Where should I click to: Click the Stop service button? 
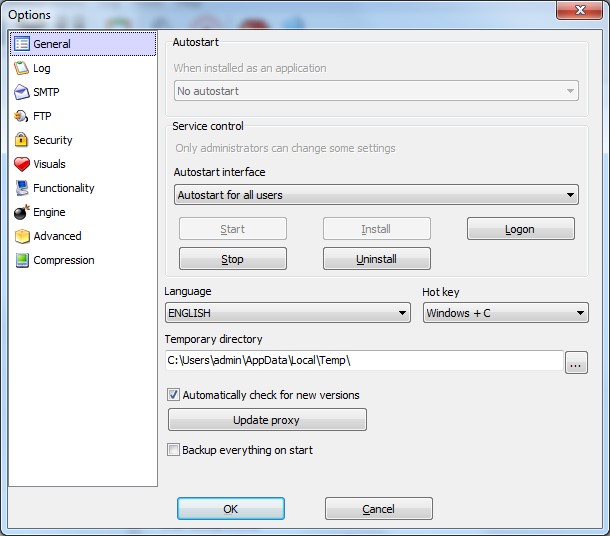click(233, 259)
